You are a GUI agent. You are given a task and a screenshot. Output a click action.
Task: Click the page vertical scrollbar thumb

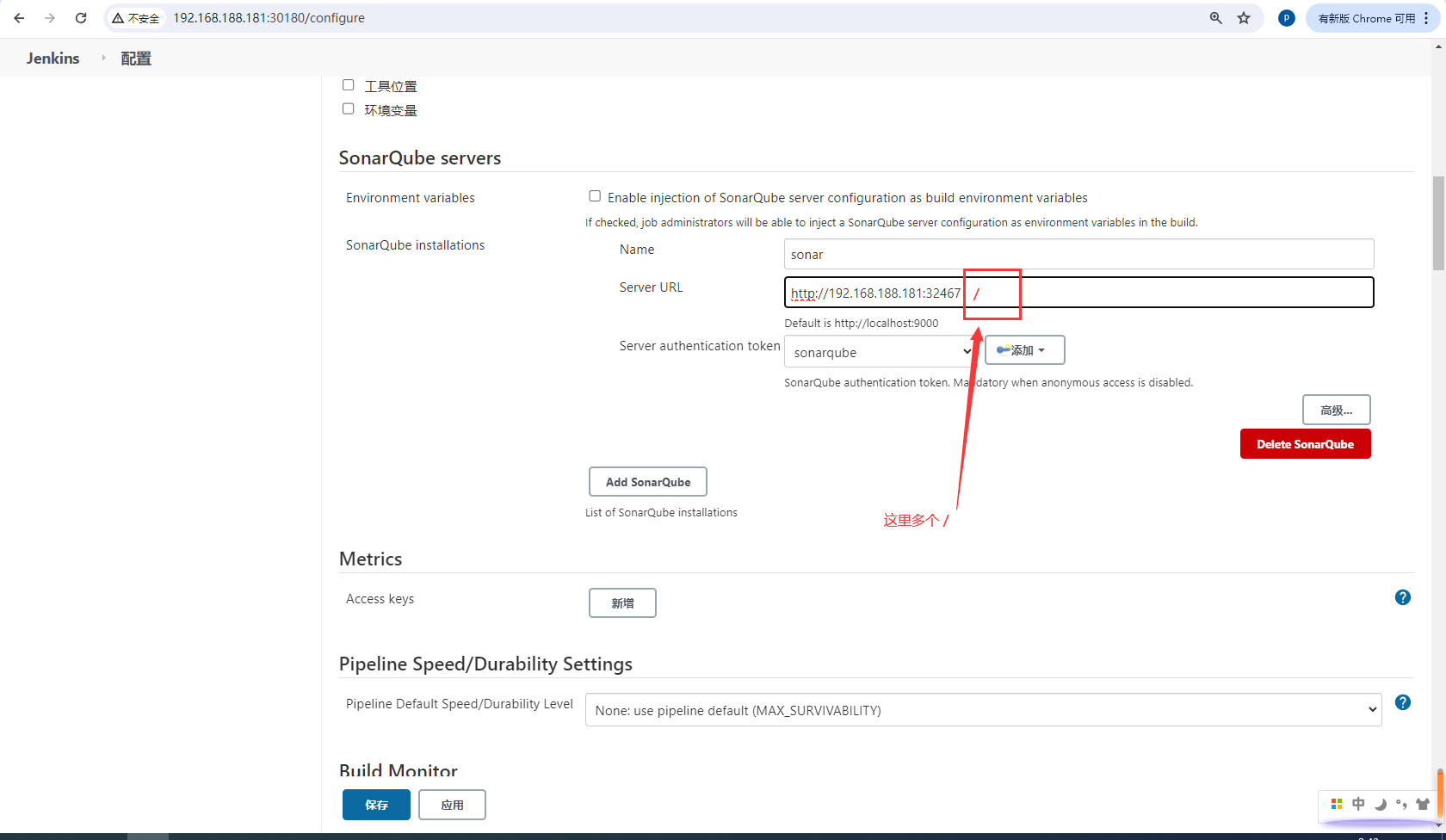[1438, 223]
